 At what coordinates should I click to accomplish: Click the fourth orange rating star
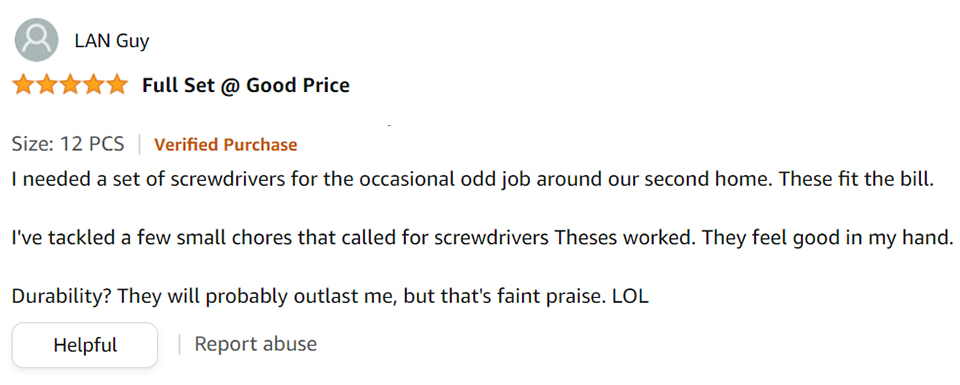coord(94,84)
